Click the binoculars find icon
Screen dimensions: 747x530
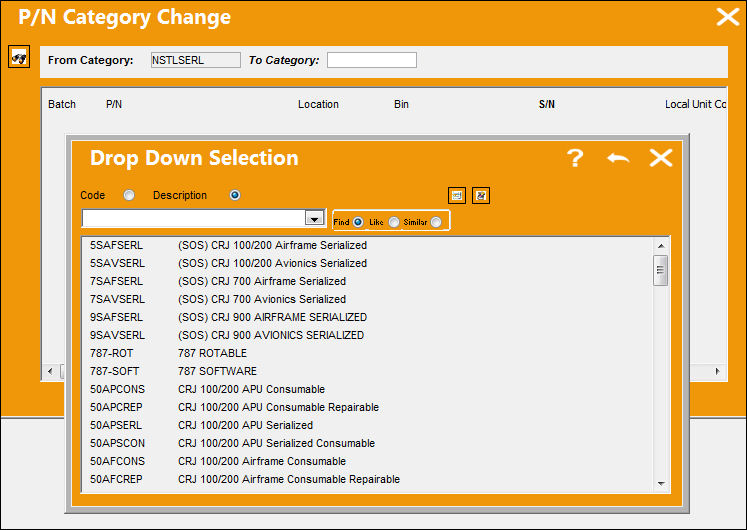click(19, 57)
